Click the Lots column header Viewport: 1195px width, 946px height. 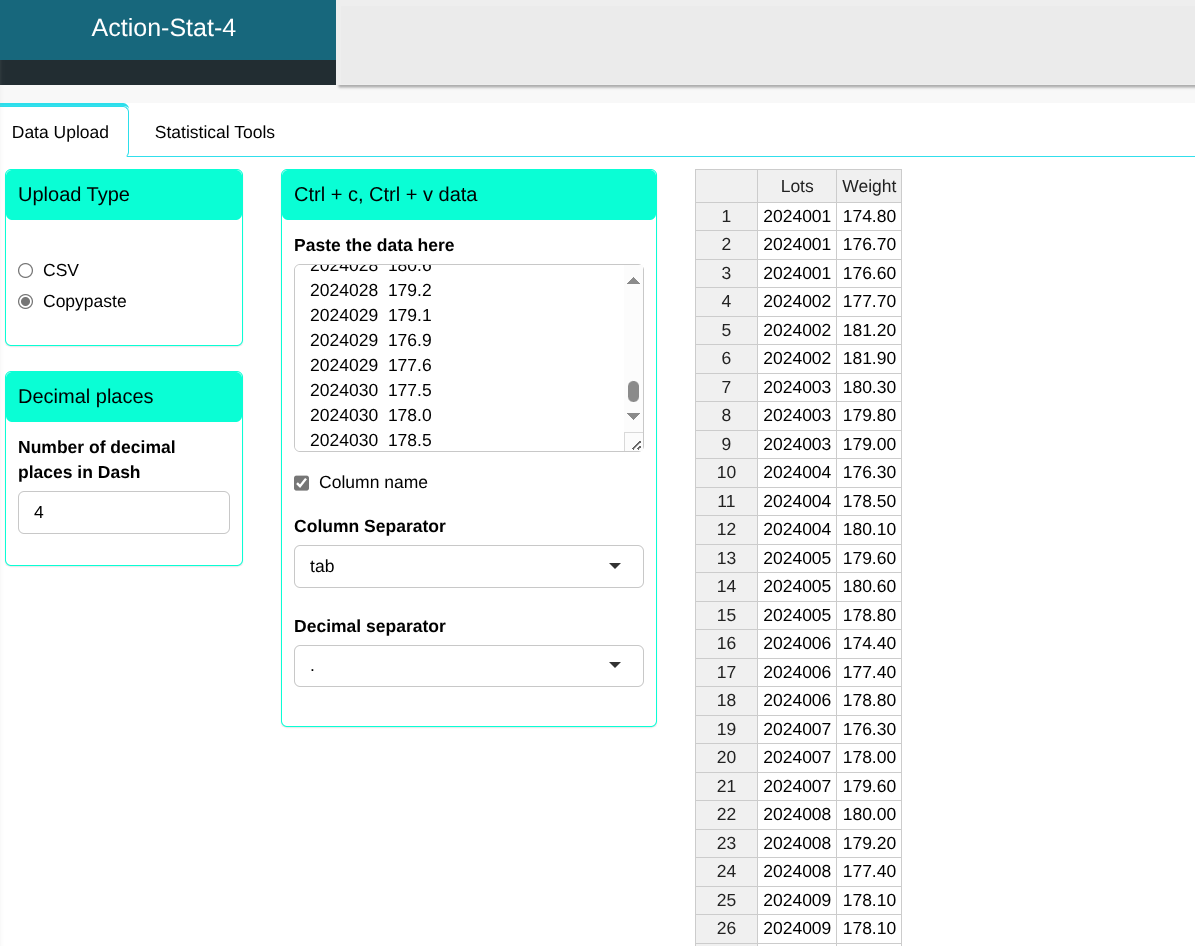click(x=797, y=186)
